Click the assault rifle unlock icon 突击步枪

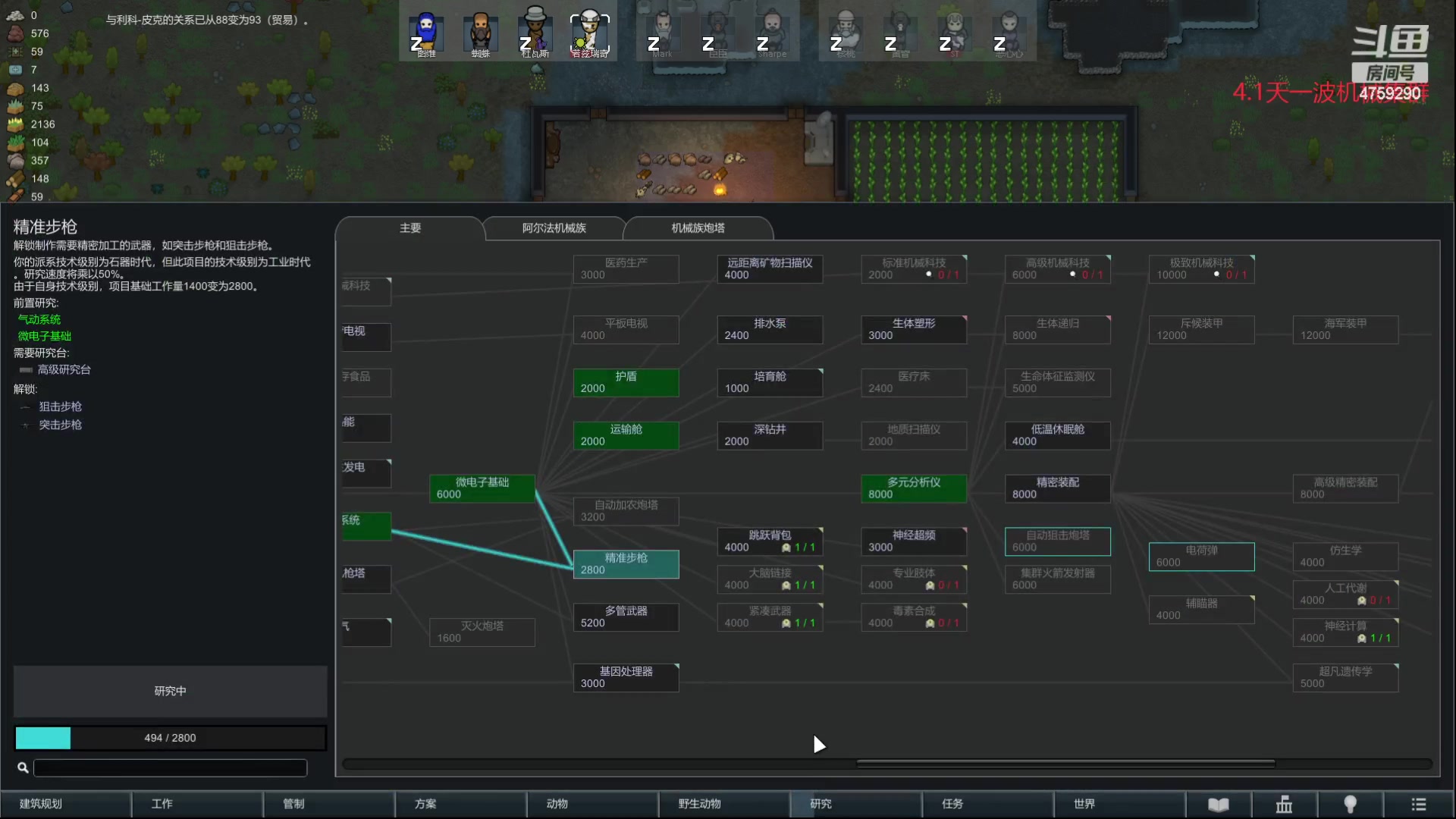tap(26, 425)
